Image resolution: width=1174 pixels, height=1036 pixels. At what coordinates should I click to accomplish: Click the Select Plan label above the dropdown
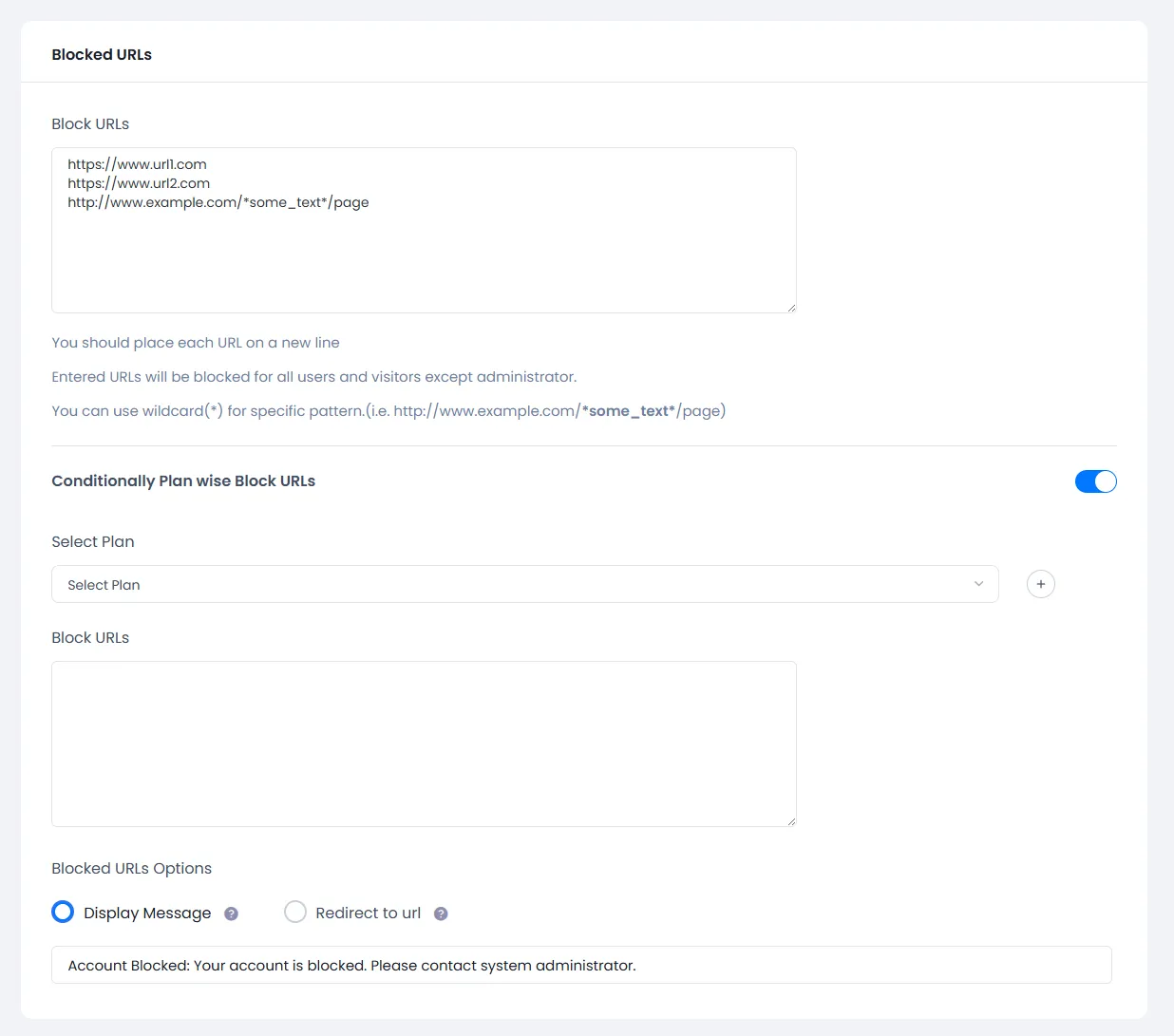92,541
